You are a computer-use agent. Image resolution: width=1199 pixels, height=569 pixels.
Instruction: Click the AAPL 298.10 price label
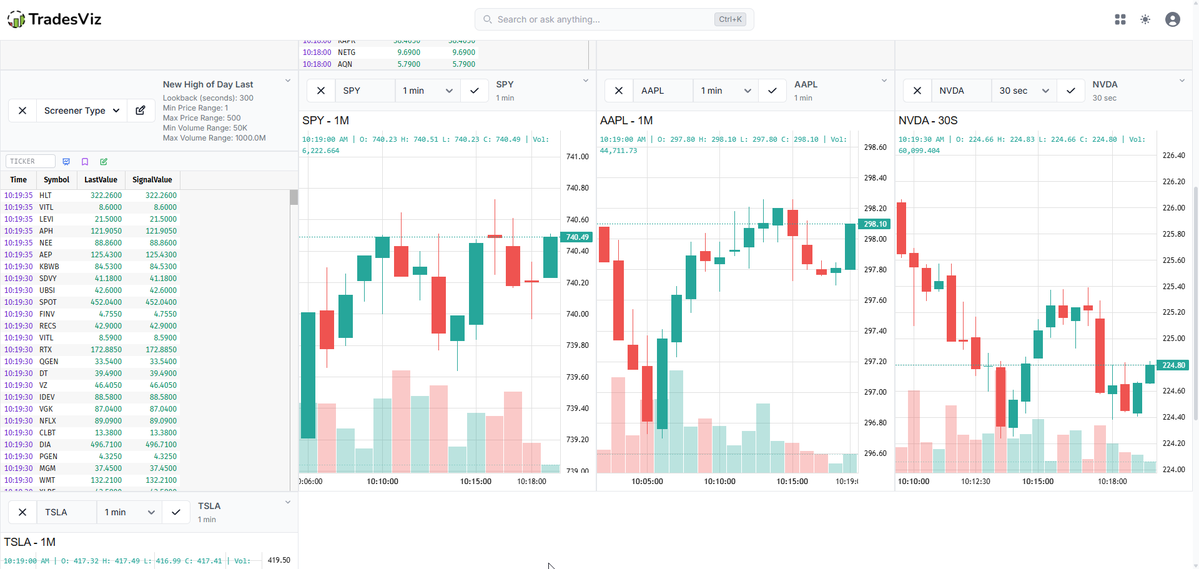pos(876,224)
